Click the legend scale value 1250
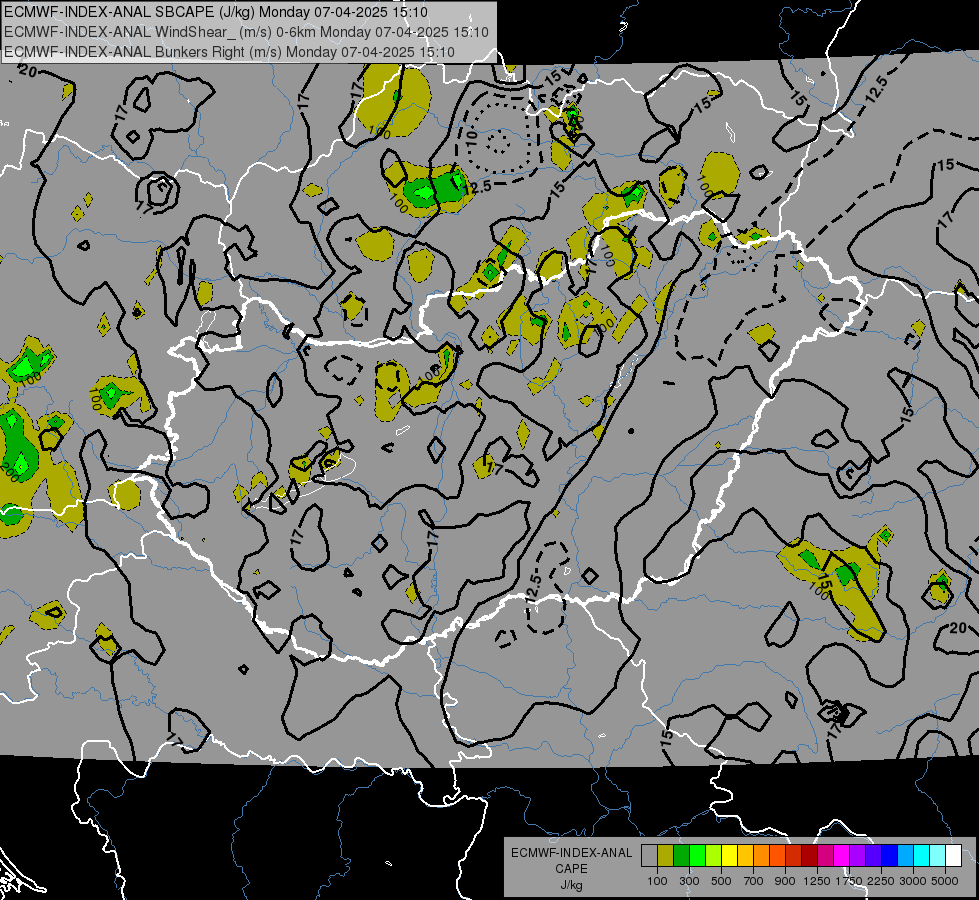This screenshot has height=900, width=979. pos(817,881)
